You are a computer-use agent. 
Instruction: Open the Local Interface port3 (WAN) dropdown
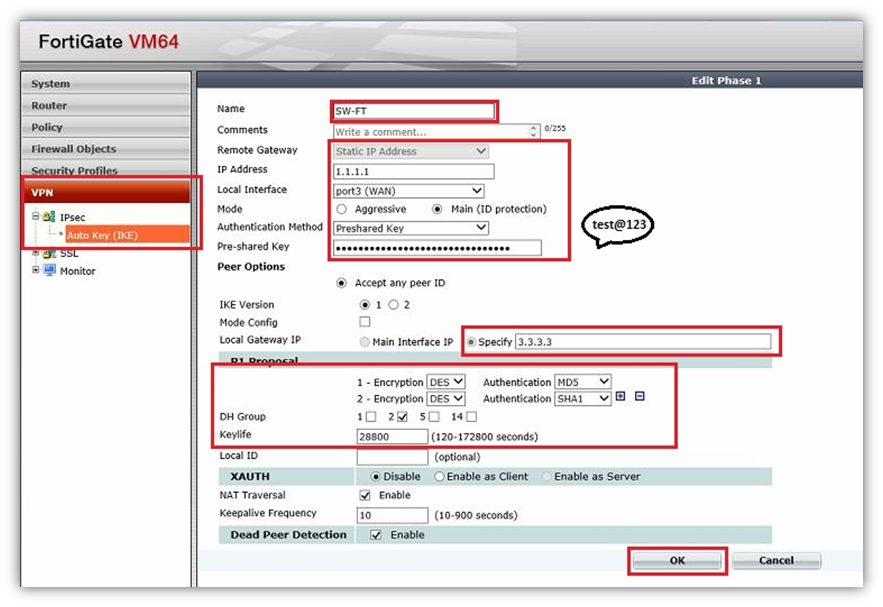click(408, 191)
